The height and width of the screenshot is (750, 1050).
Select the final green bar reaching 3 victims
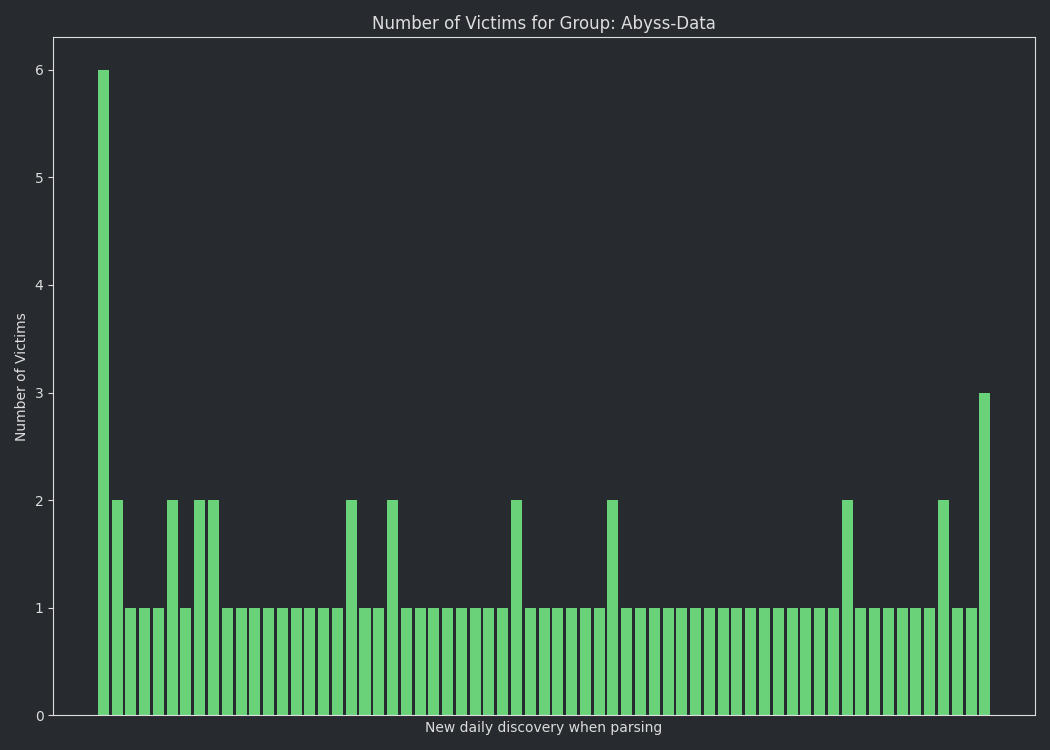[x=984, y=554]
